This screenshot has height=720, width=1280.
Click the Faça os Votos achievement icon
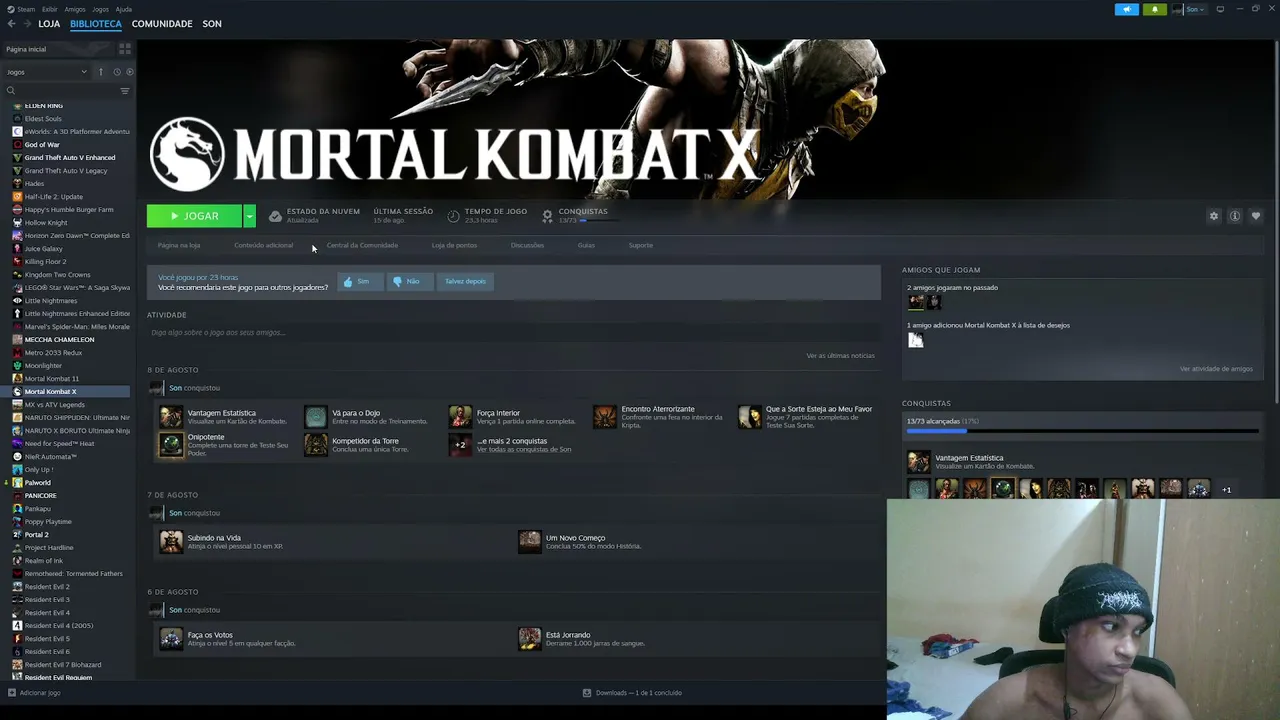point(171,638)
